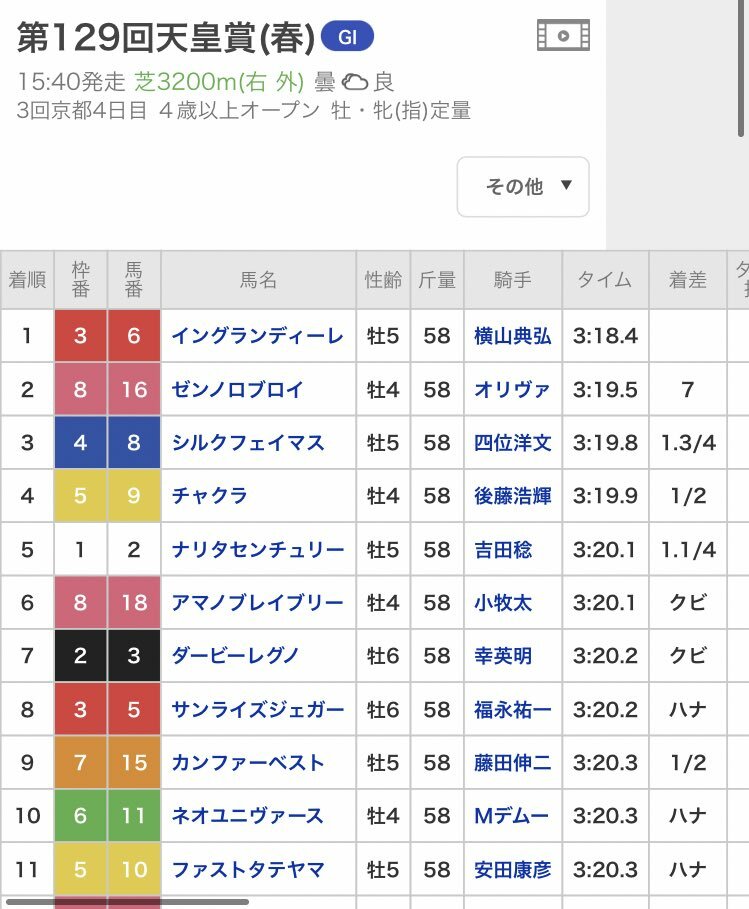Click the red horse number 6 cell
Screen dimensions: 749x909
click(134, 336)
